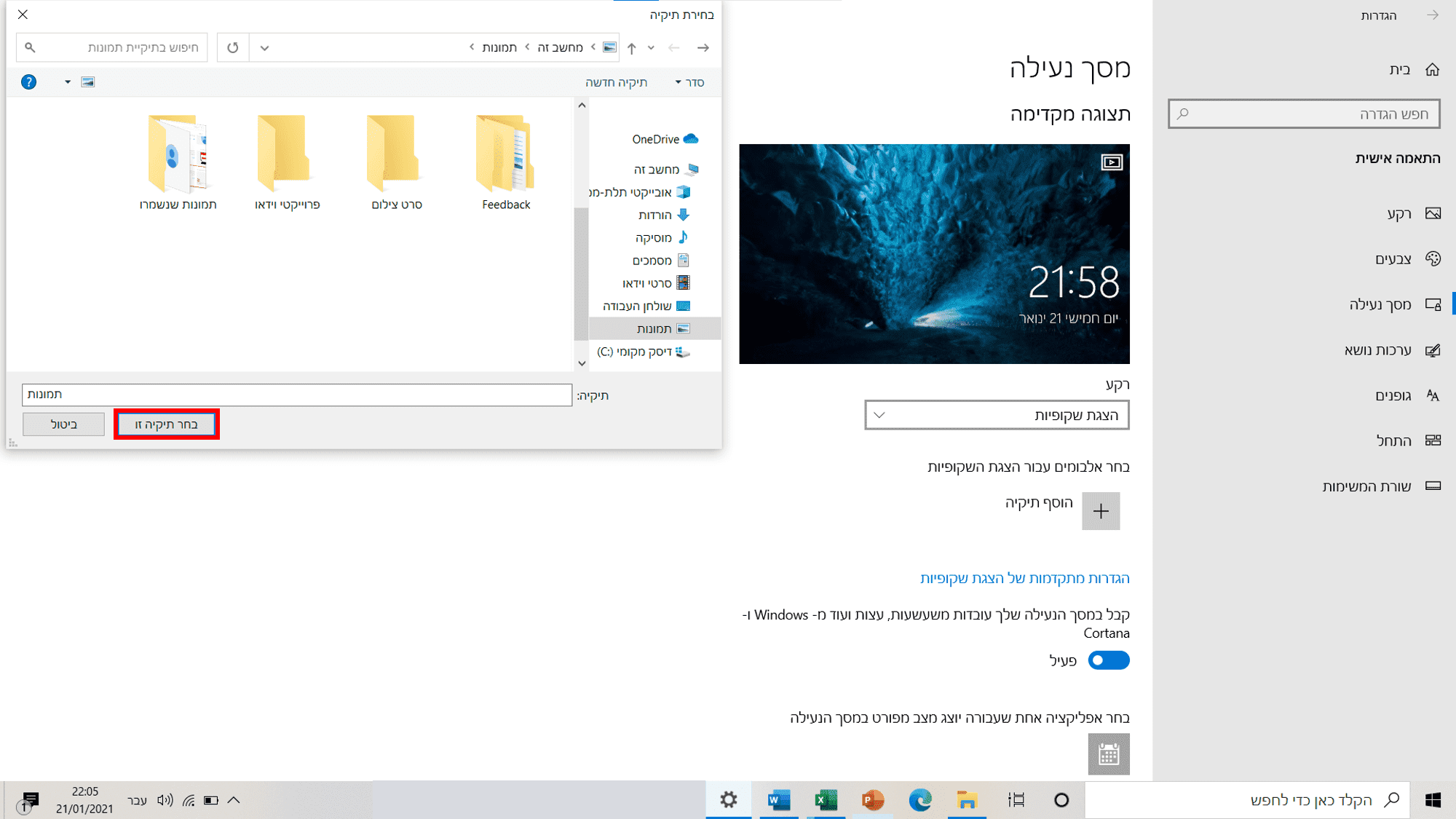Switch to Word on taskbar
The width and height of the screenshot is (1456, 819).
778,800
